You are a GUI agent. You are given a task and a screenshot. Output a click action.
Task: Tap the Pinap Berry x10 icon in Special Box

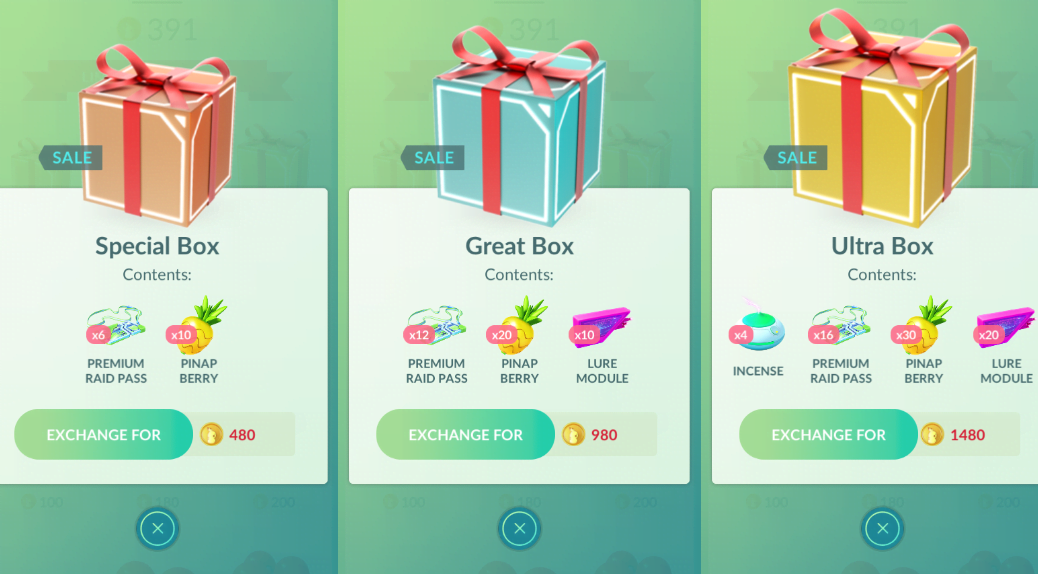(x=197, y=324)
